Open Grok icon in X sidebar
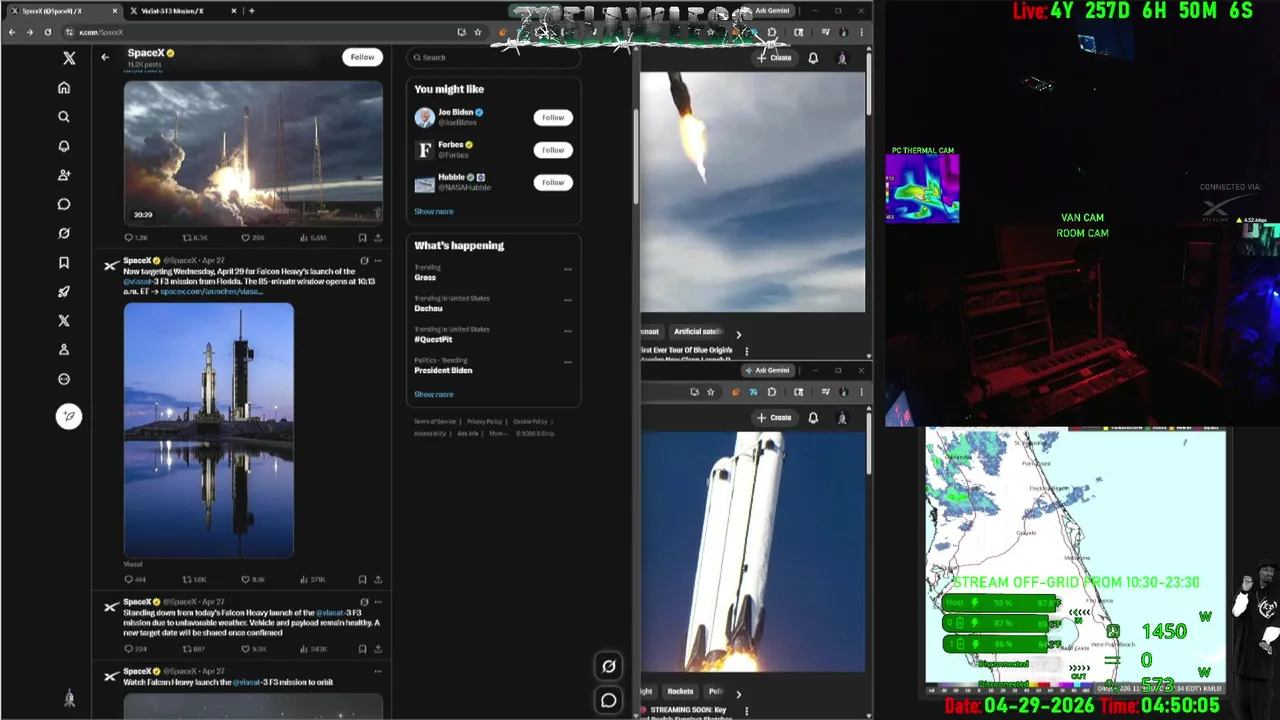1280x720 pixels. [x=64, y=233]
